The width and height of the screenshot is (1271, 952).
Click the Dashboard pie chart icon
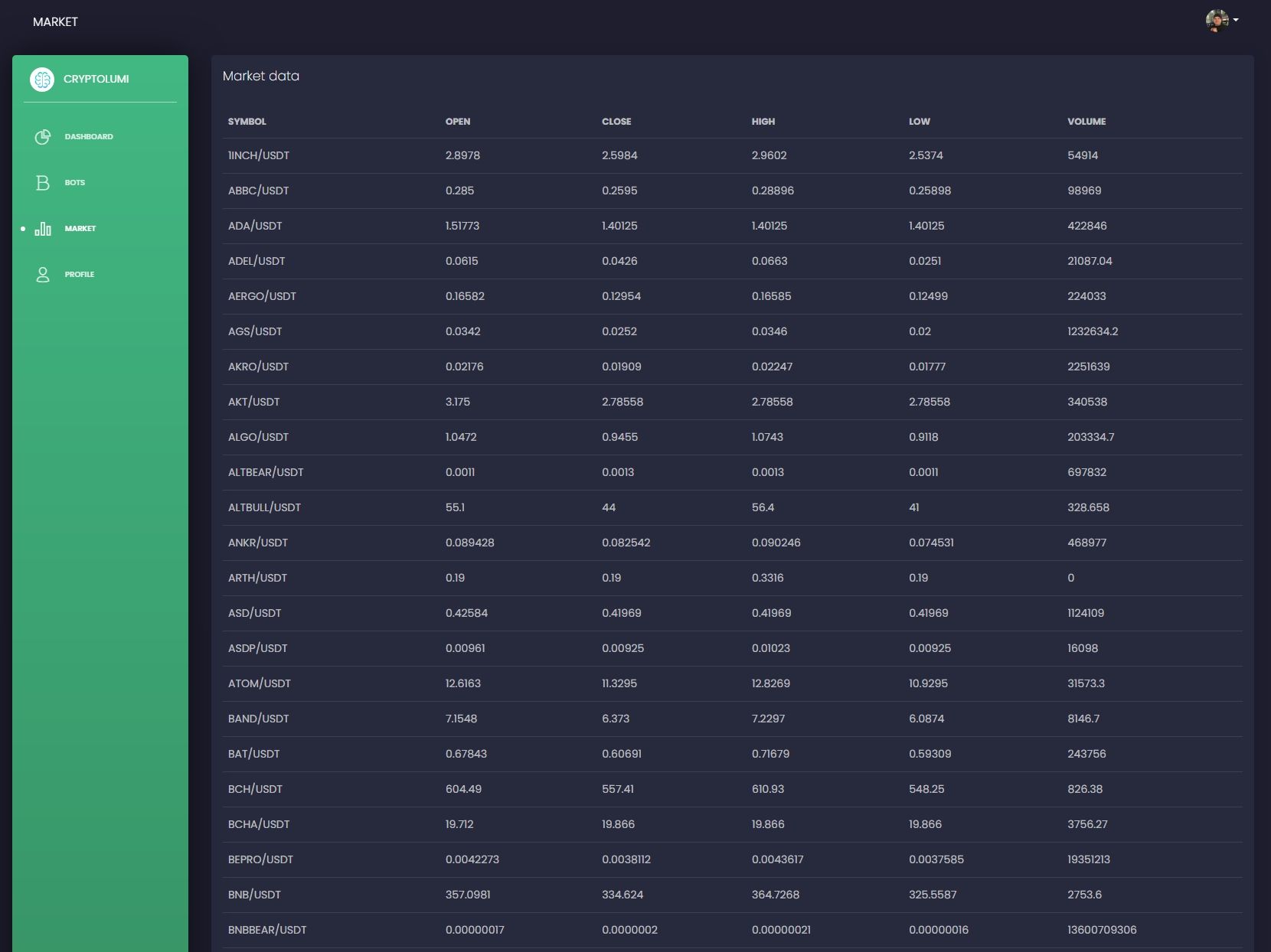click(43, 136)
